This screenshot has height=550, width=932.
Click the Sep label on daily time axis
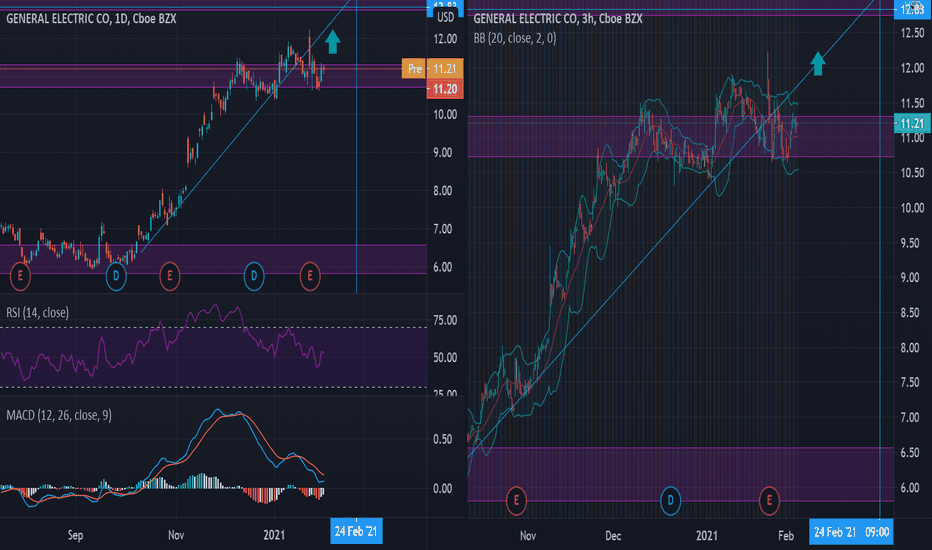coord(75,535)
